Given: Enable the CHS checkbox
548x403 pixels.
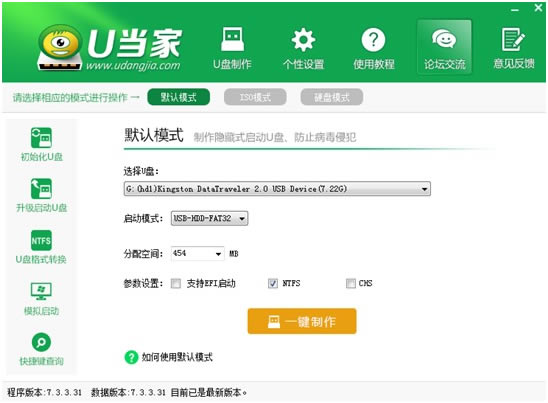Looking at the screenshot, I should pyautogui.click(x=351, y=283).
